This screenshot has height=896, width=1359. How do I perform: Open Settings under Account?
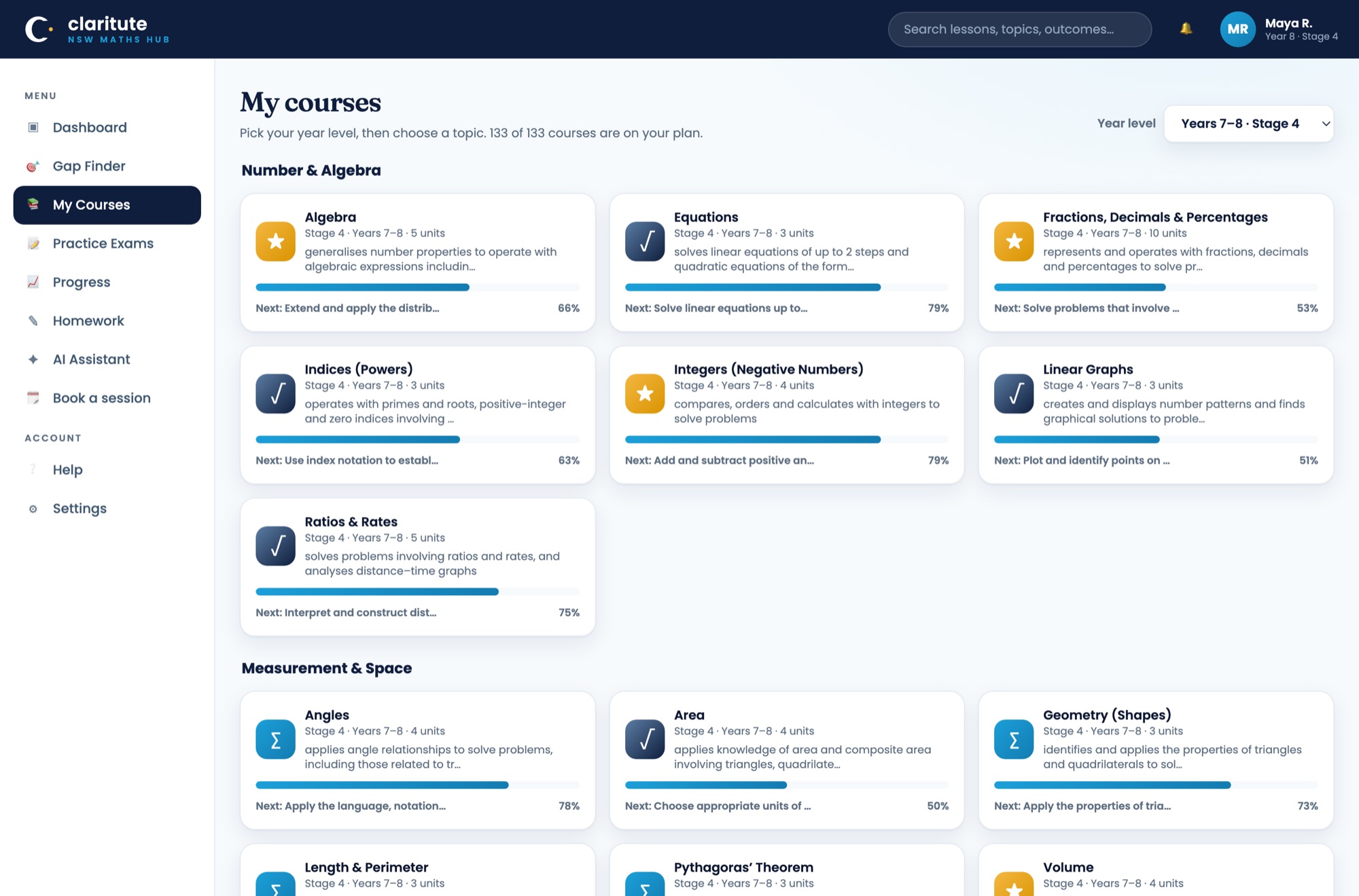click(x=107, y=509)
